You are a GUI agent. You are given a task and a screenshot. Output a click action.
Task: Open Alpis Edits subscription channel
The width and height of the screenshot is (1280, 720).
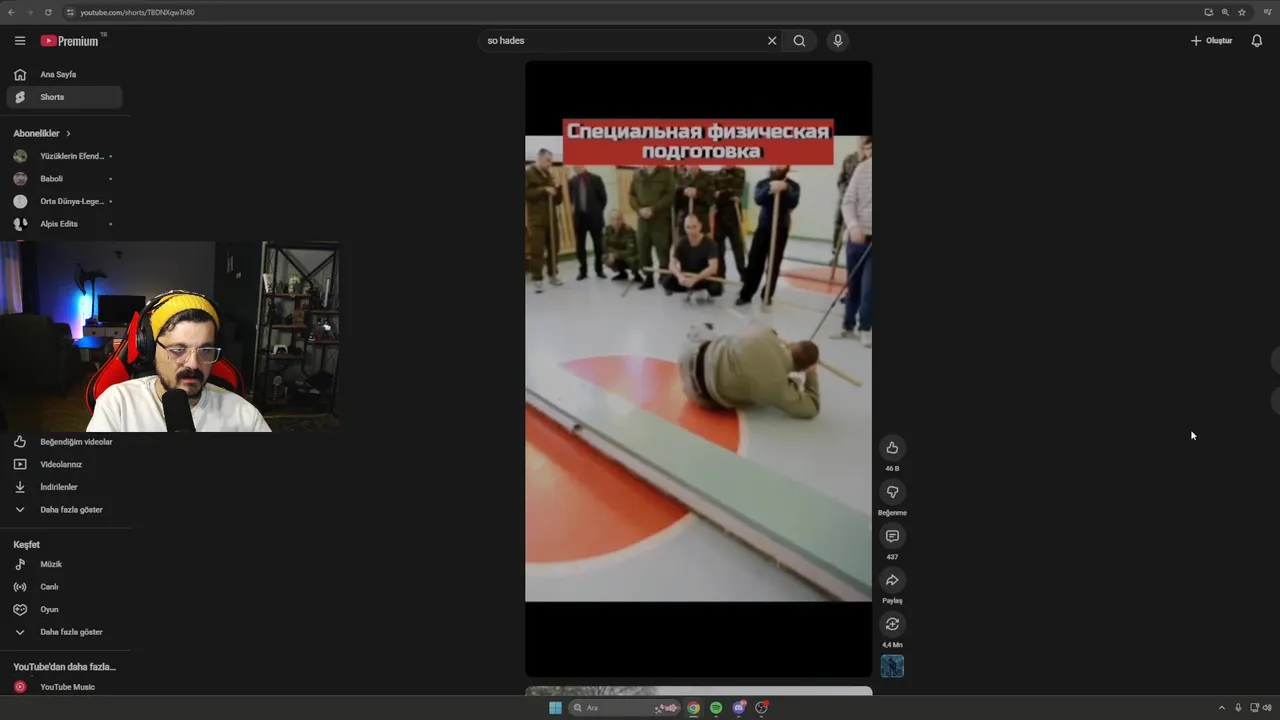click(x=64, y=224)
